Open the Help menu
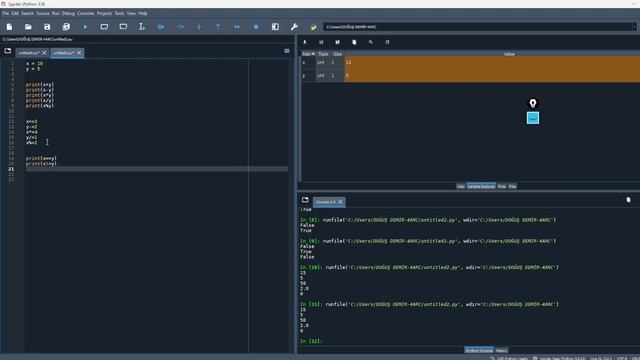 click(x=142, y=13)
